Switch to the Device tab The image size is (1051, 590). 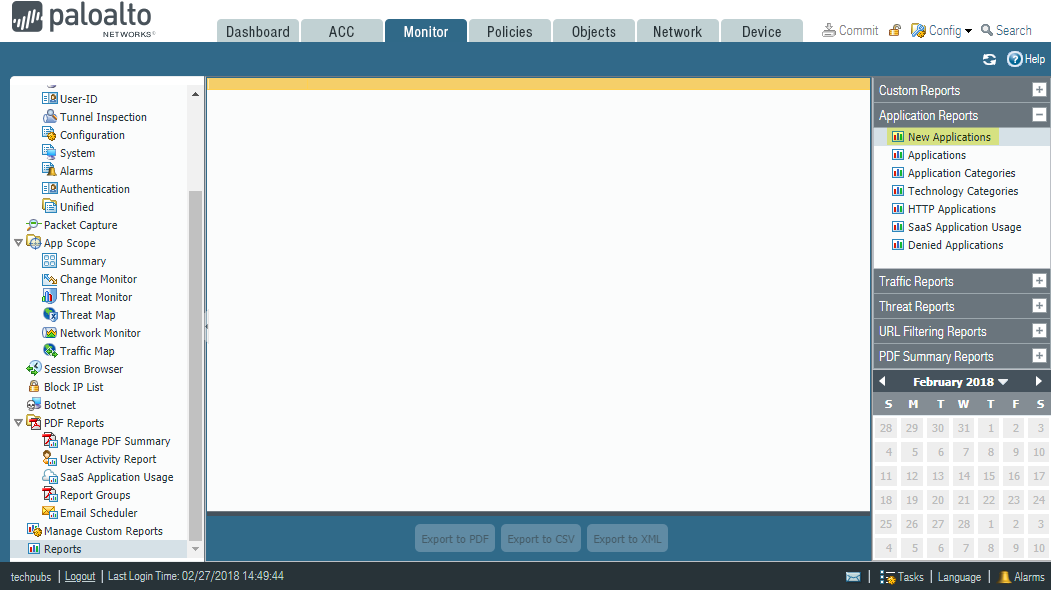(761, 32)
